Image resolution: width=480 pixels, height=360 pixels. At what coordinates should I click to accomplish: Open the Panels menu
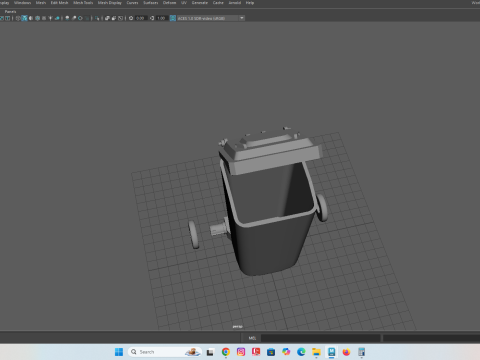(x=10, y=12)
